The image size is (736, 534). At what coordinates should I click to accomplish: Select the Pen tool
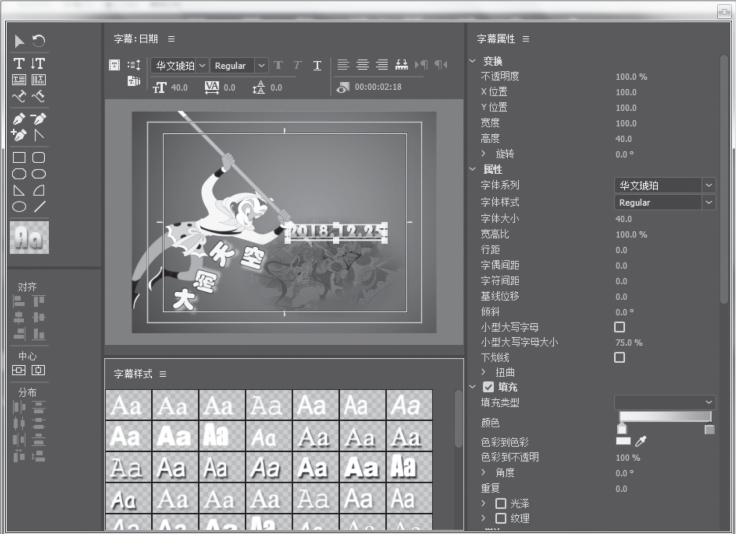coord(19,119)
